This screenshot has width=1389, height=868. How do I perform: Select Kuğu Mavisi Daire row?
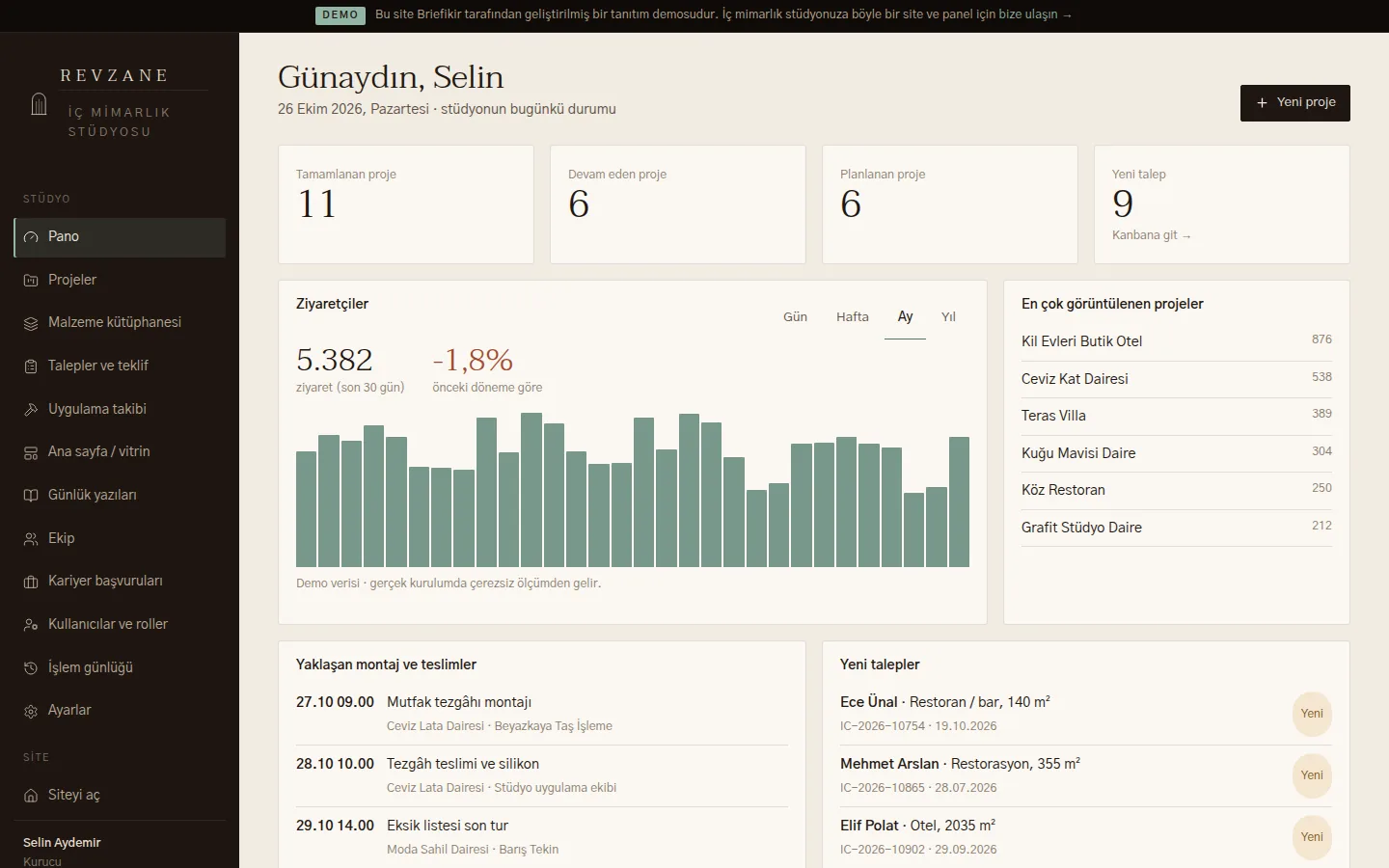point(1177,453)
